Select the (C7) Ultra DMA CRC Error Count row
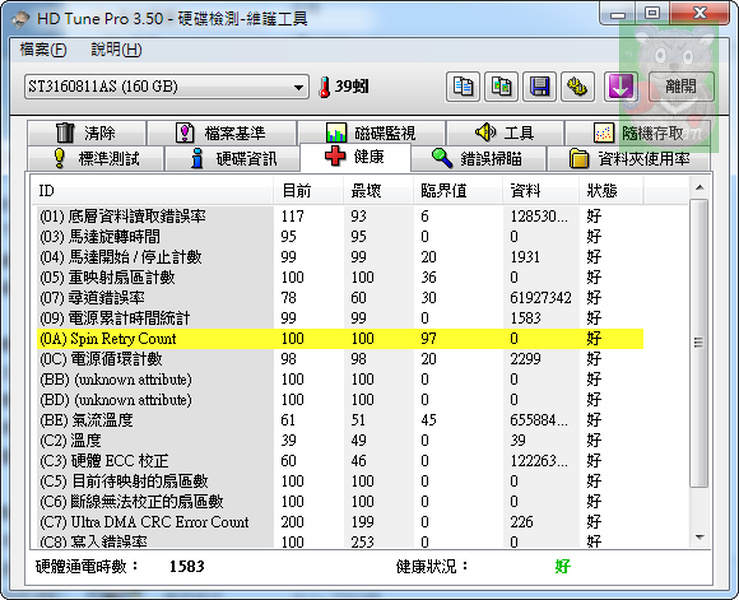739x600 pixels. coord(340,522)
